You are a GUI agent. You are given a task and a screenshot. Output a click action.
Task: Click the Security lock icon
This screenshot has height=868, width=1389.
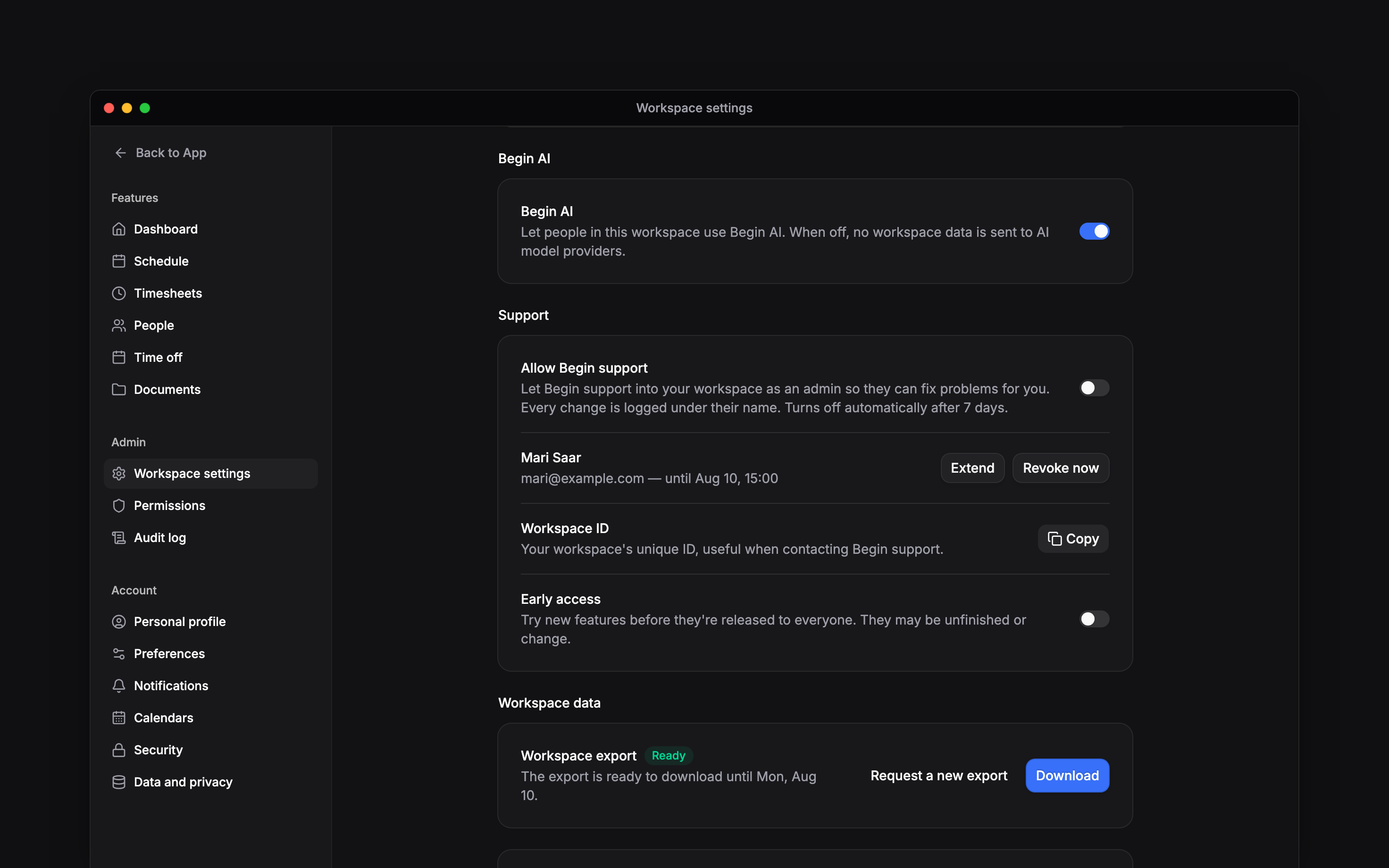[x=119, y=751]
